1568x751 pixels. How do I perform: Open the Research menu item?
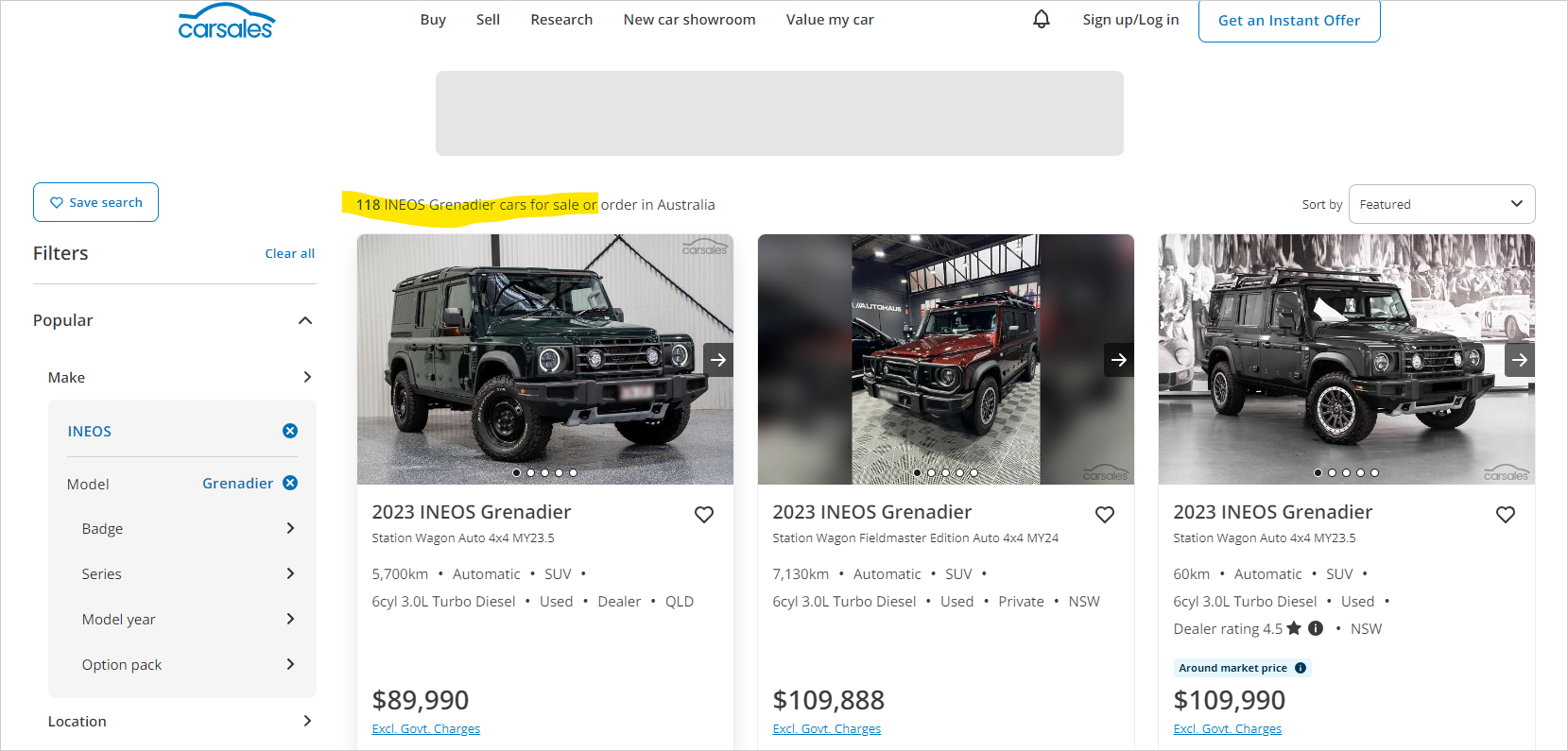pyautogui.click(x=561, y=19)
